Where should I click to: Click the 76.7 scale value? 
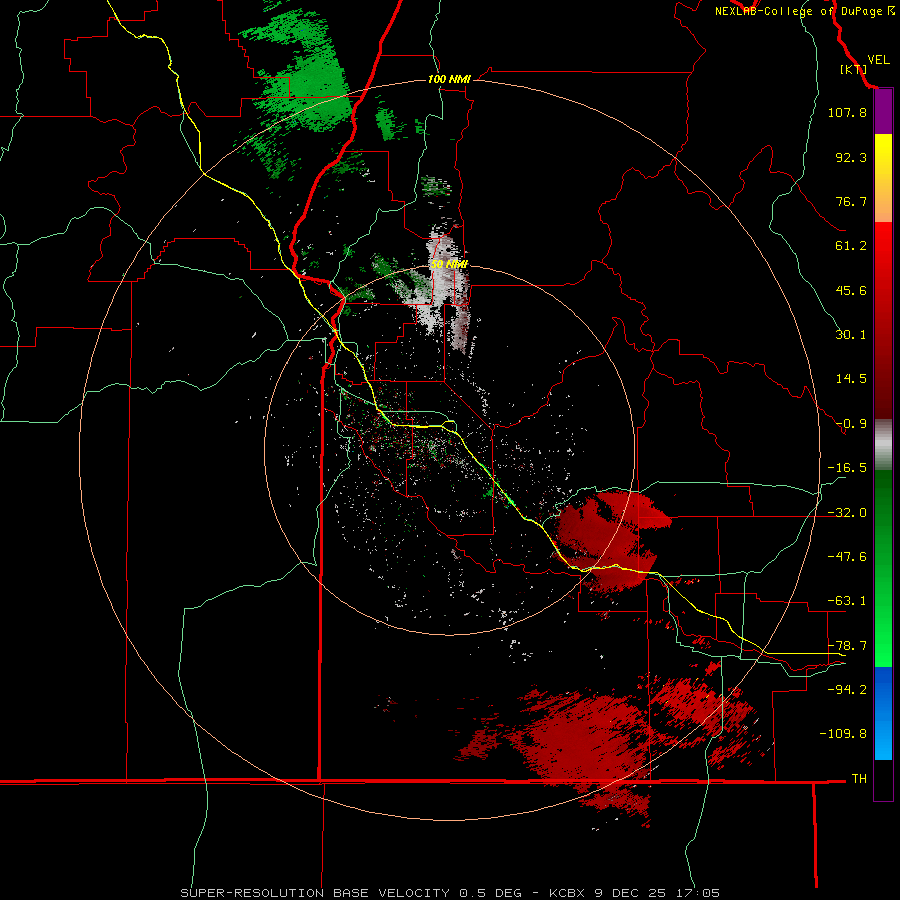(x=851, y=201)
